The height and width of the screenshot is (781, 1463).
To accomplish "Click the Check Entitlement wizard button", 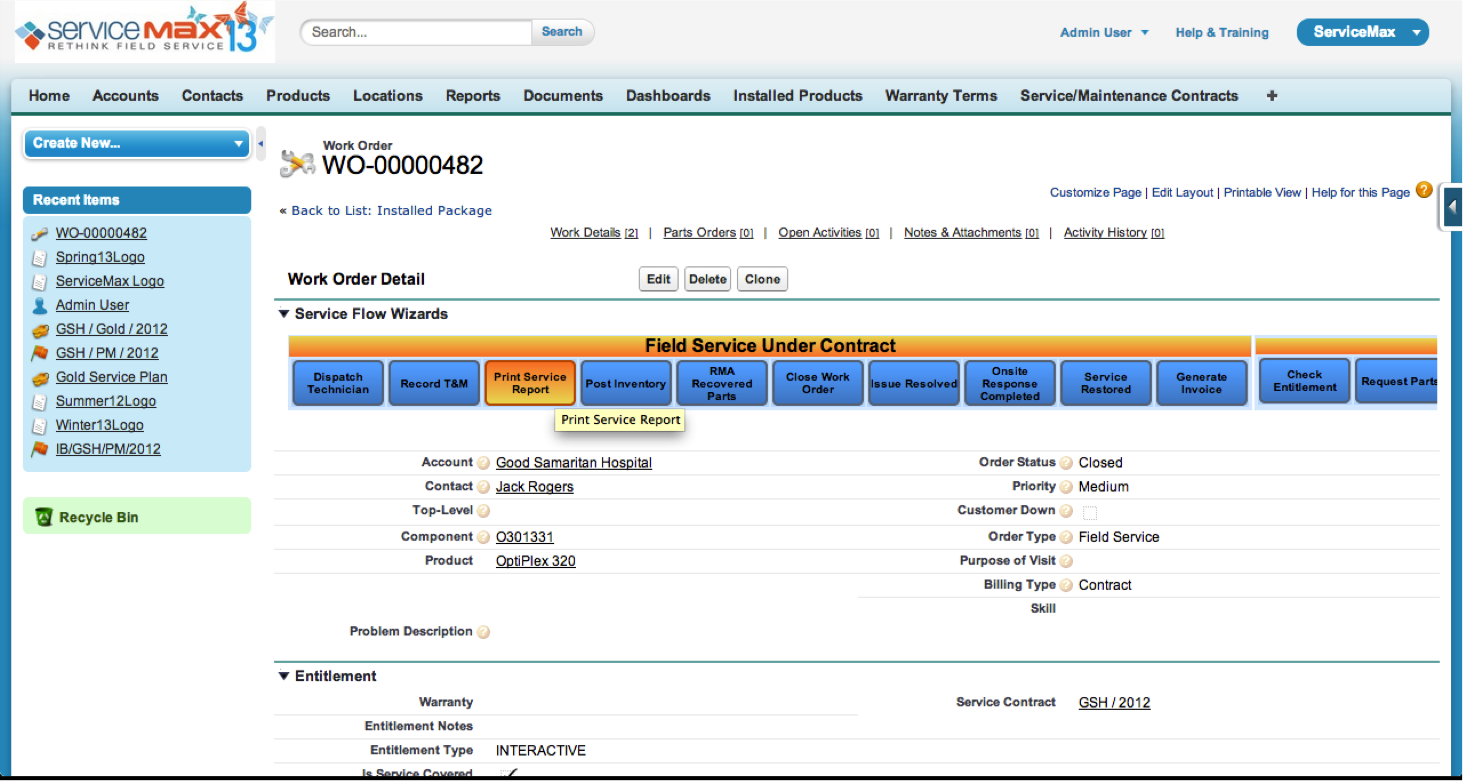I will click(1305, 381).
